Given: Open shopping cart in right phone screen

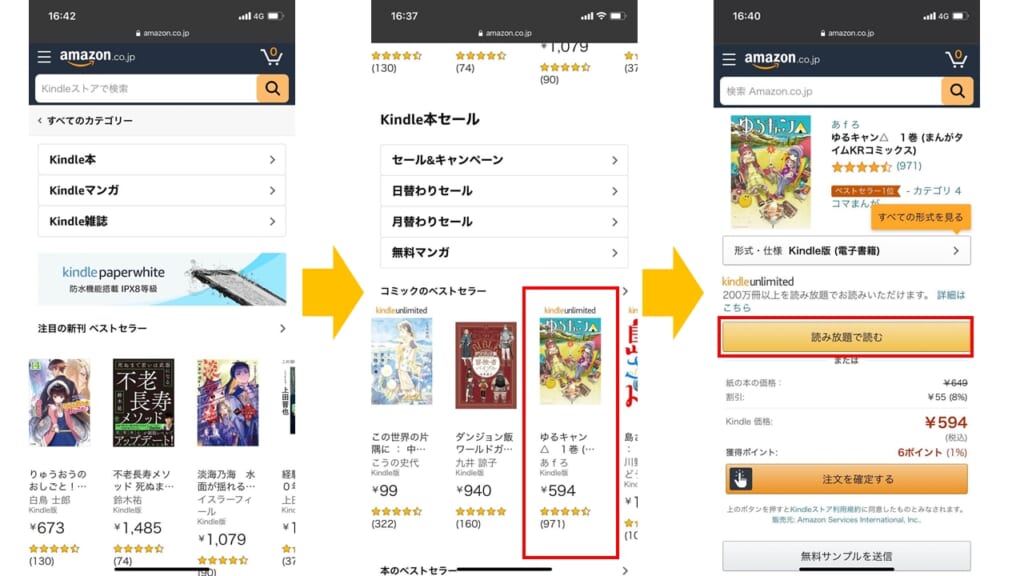Looking at the screenshot, I should 956,59.
